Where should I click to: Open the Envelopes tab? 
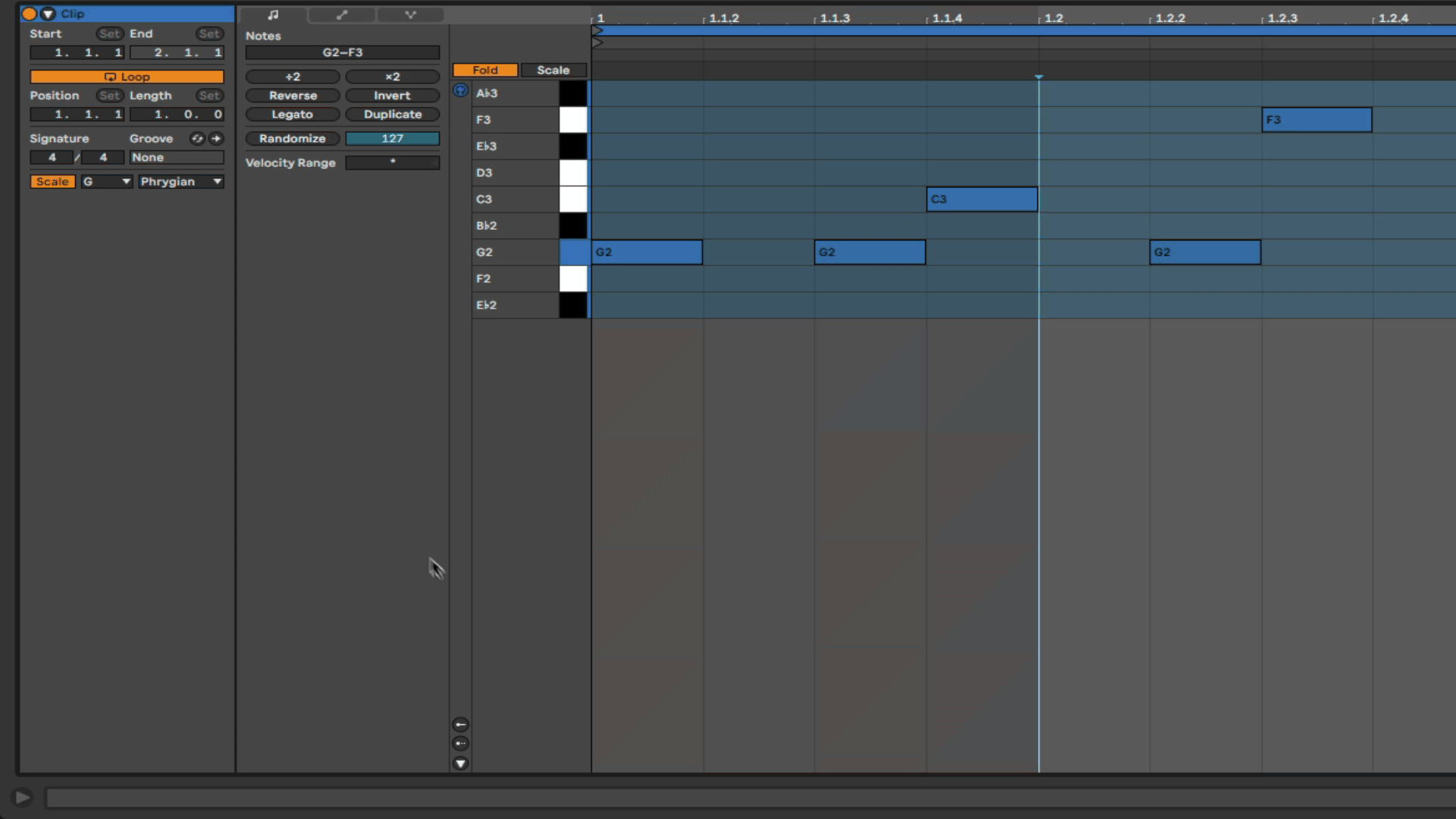[342, 14]
